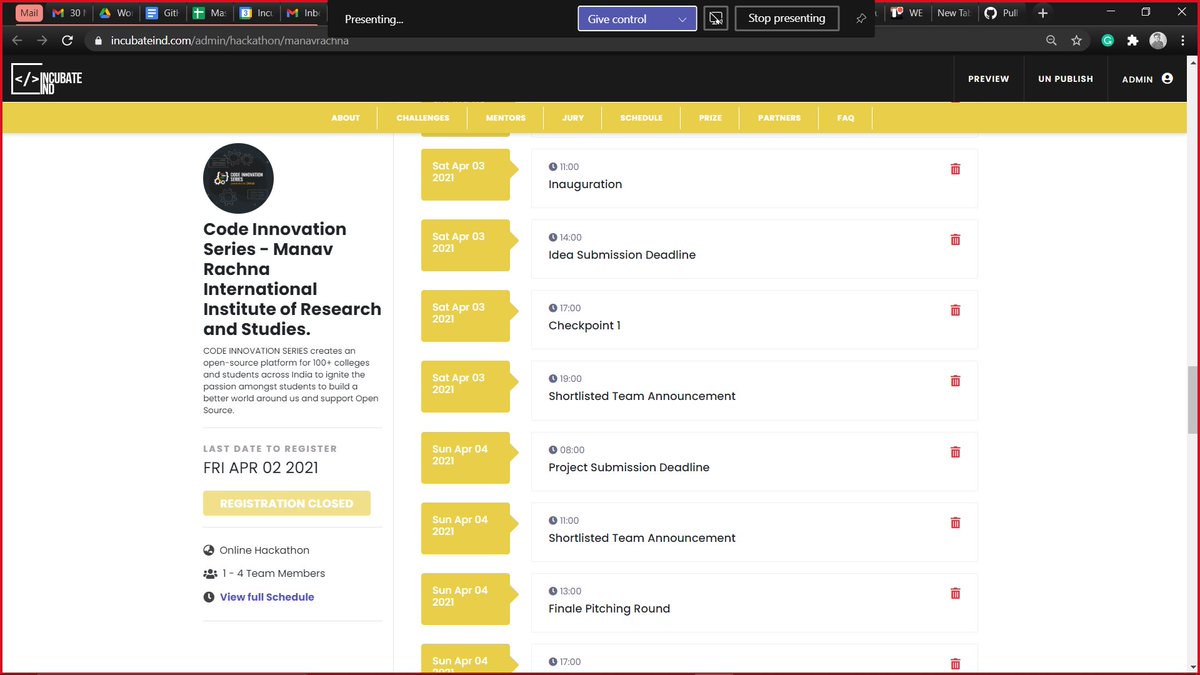Click the Code Innovation Series hackathon heading
The width and height of the screenshot is (1200, 675).
pyautogui.click(x=292, y=279)
